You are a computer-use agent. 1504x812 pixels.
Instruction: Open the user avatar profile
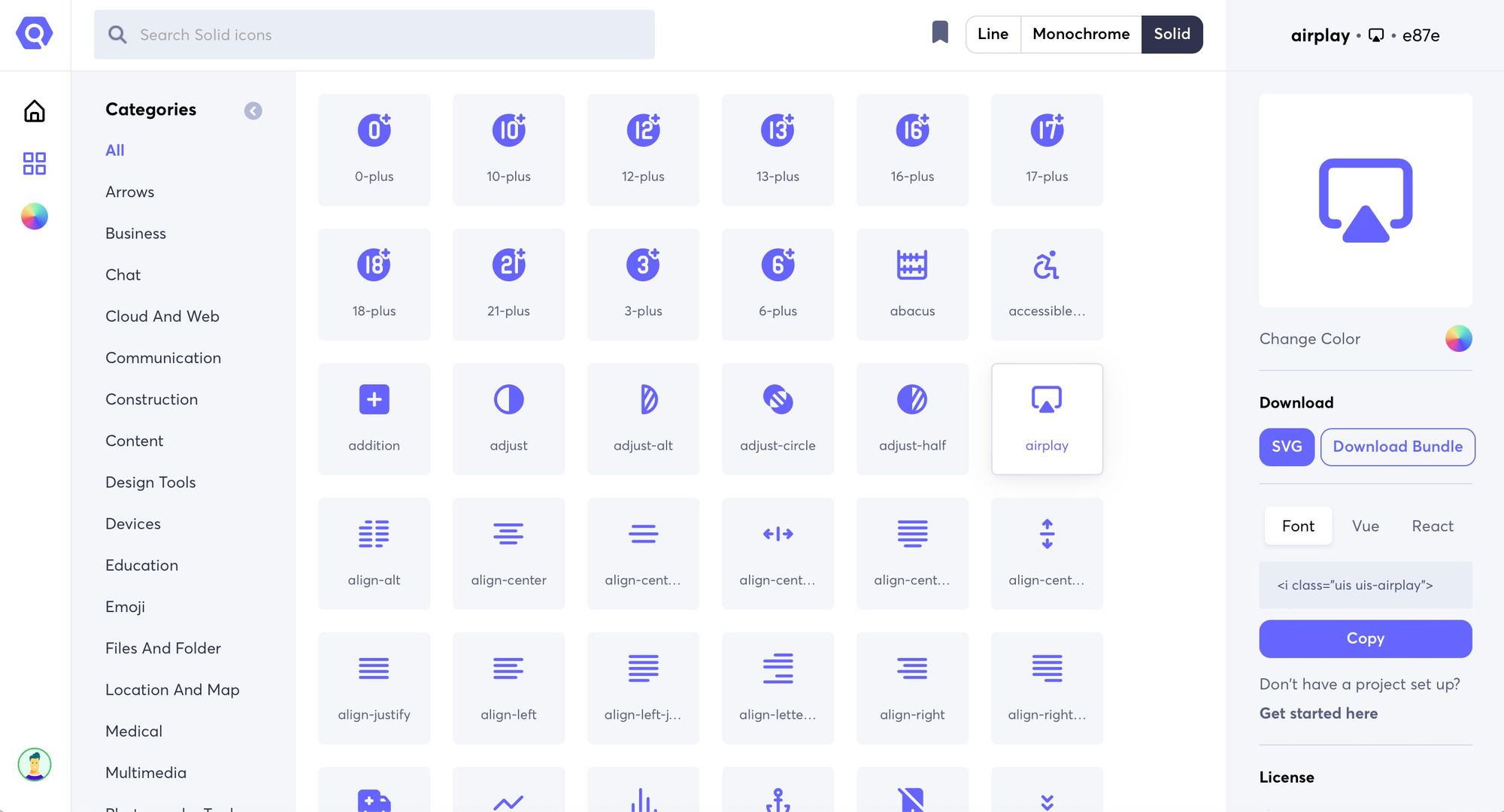[x=35, y=765]
